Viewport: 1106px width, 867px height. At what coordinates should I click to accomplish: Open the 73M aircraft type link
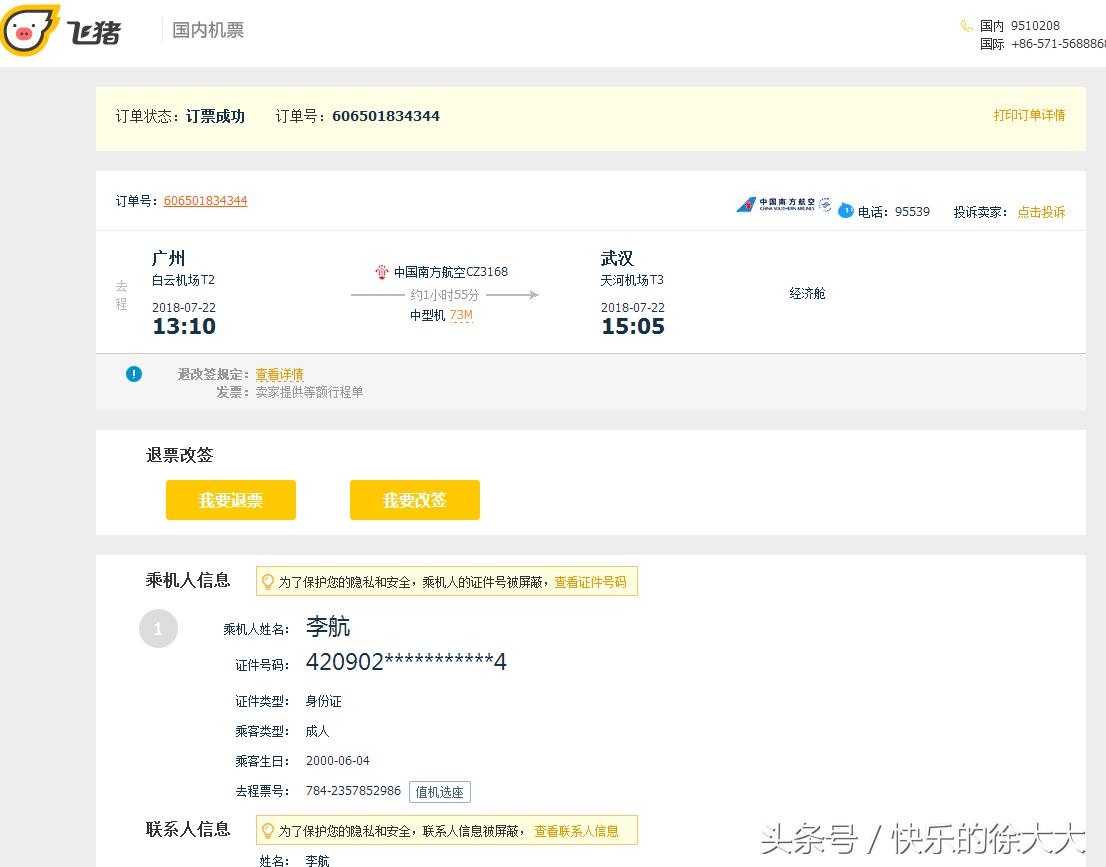pyautogui.click(x=460, y=315)
